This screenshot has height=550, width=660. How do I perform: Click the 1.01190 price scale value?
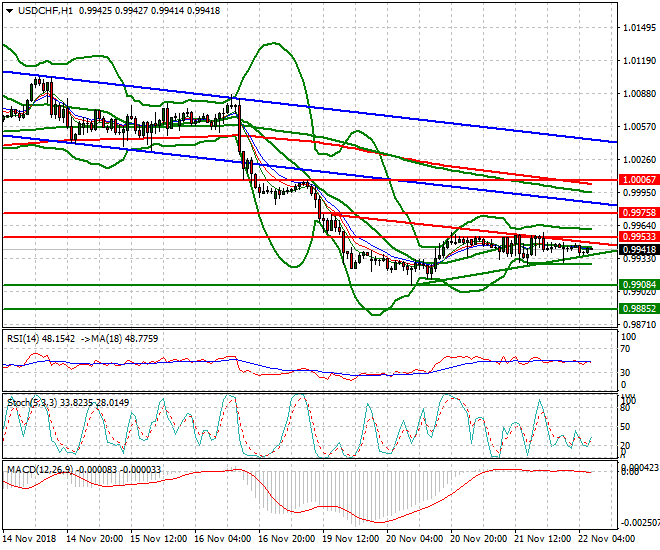click(x=639, y=61)
